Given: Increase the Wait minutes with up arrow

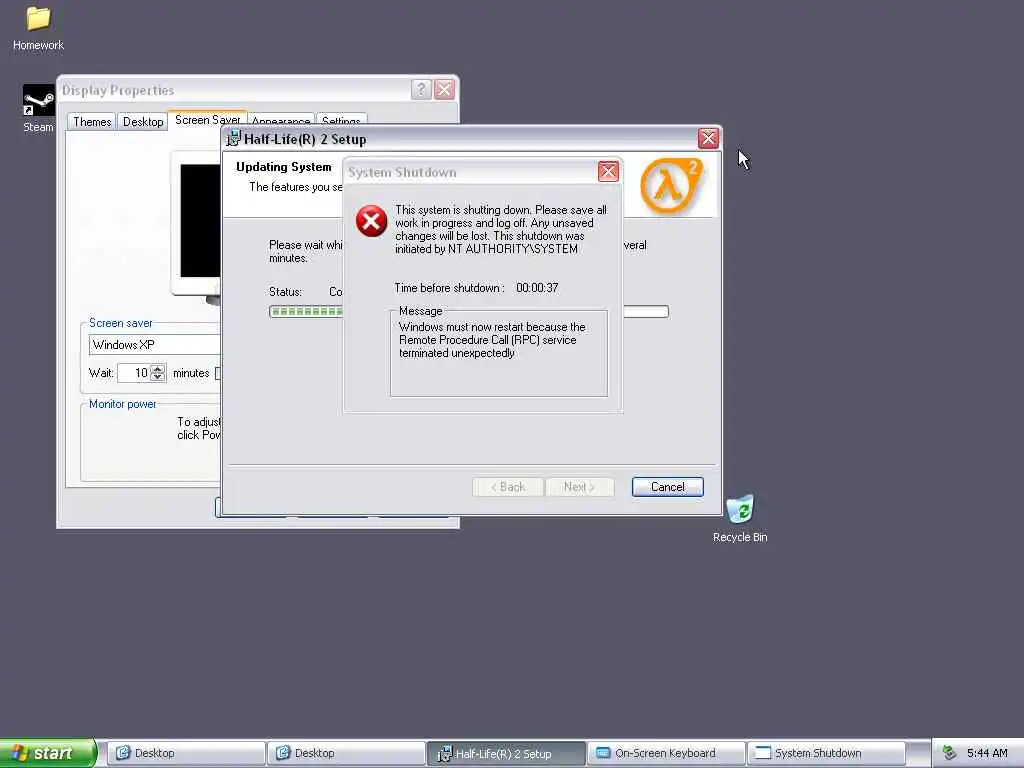Looking at the screenshot, I should pos(158,368).
